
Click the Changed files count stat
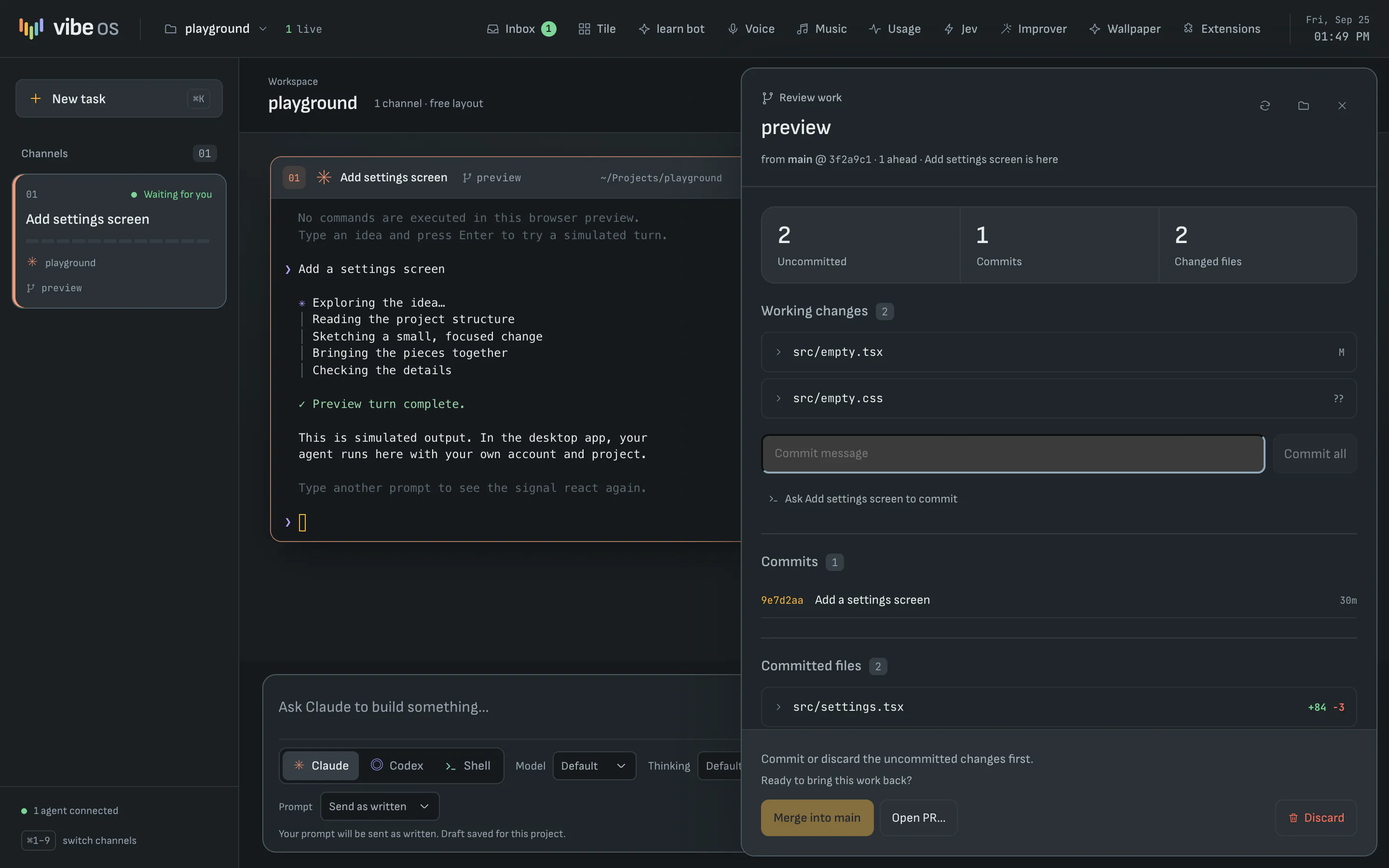[x=1257, y=245]
